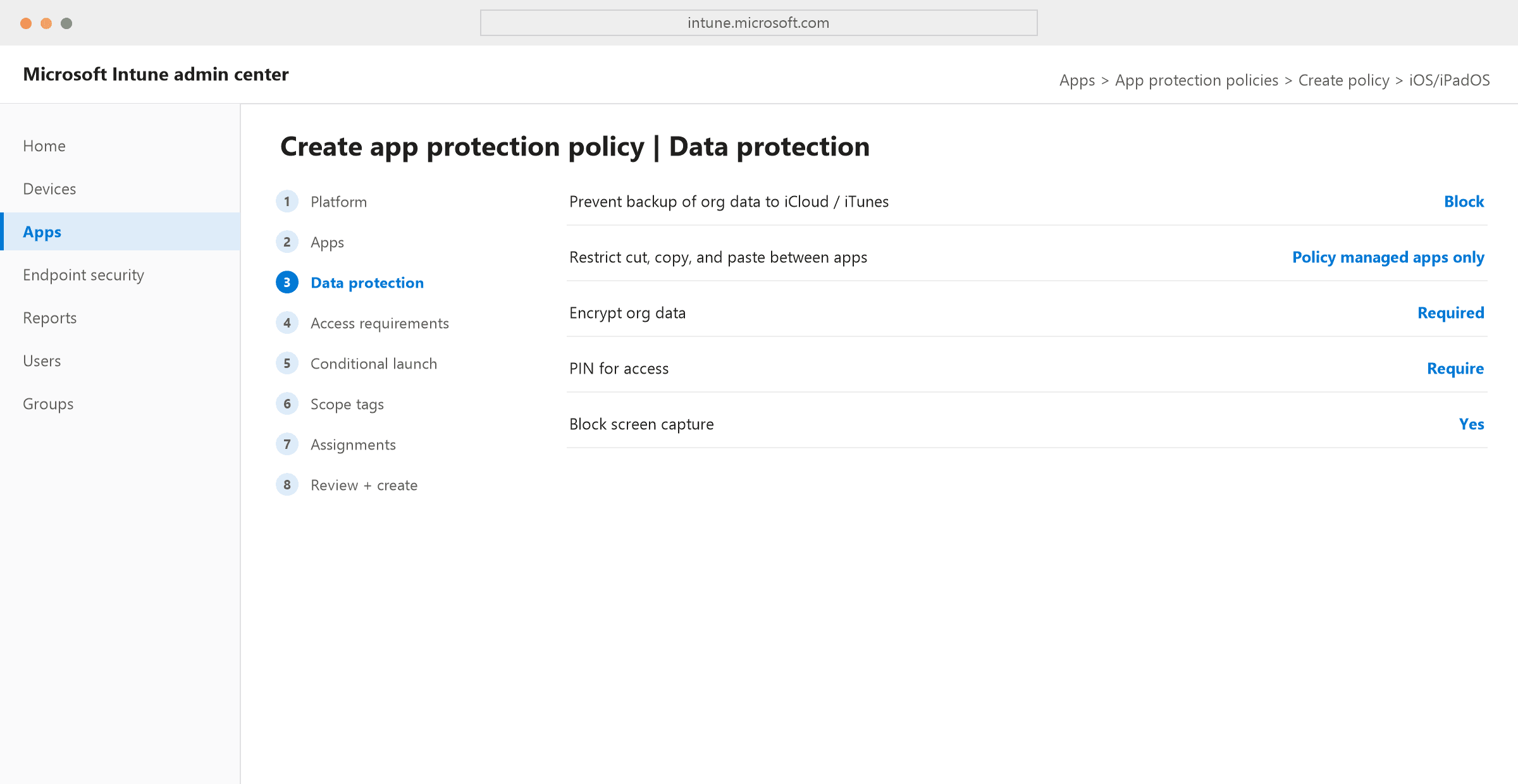Click step 5 number circle

[287, 364]
